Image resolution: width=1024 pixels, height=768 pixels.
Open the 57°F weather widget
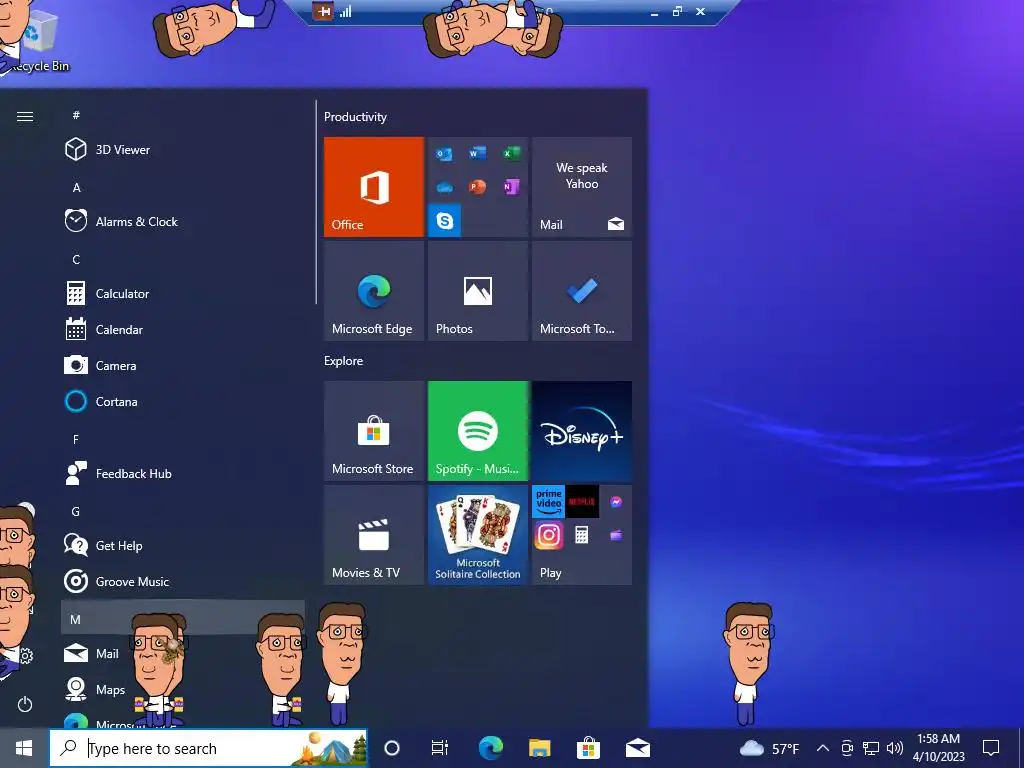tap(769, 748)
